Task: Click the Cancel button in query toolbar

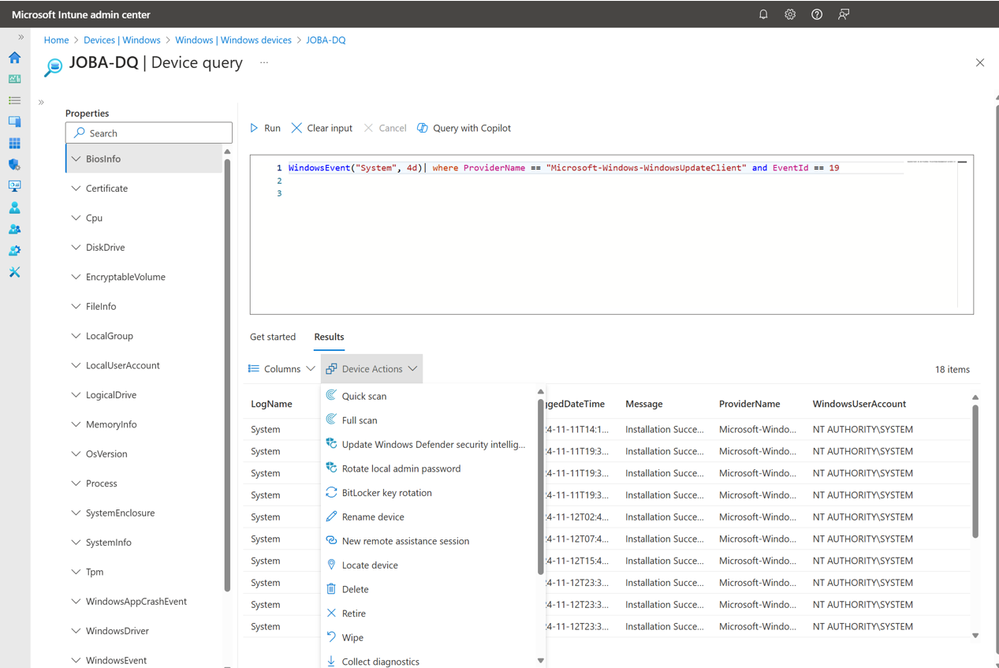Action: click(385, 128)
